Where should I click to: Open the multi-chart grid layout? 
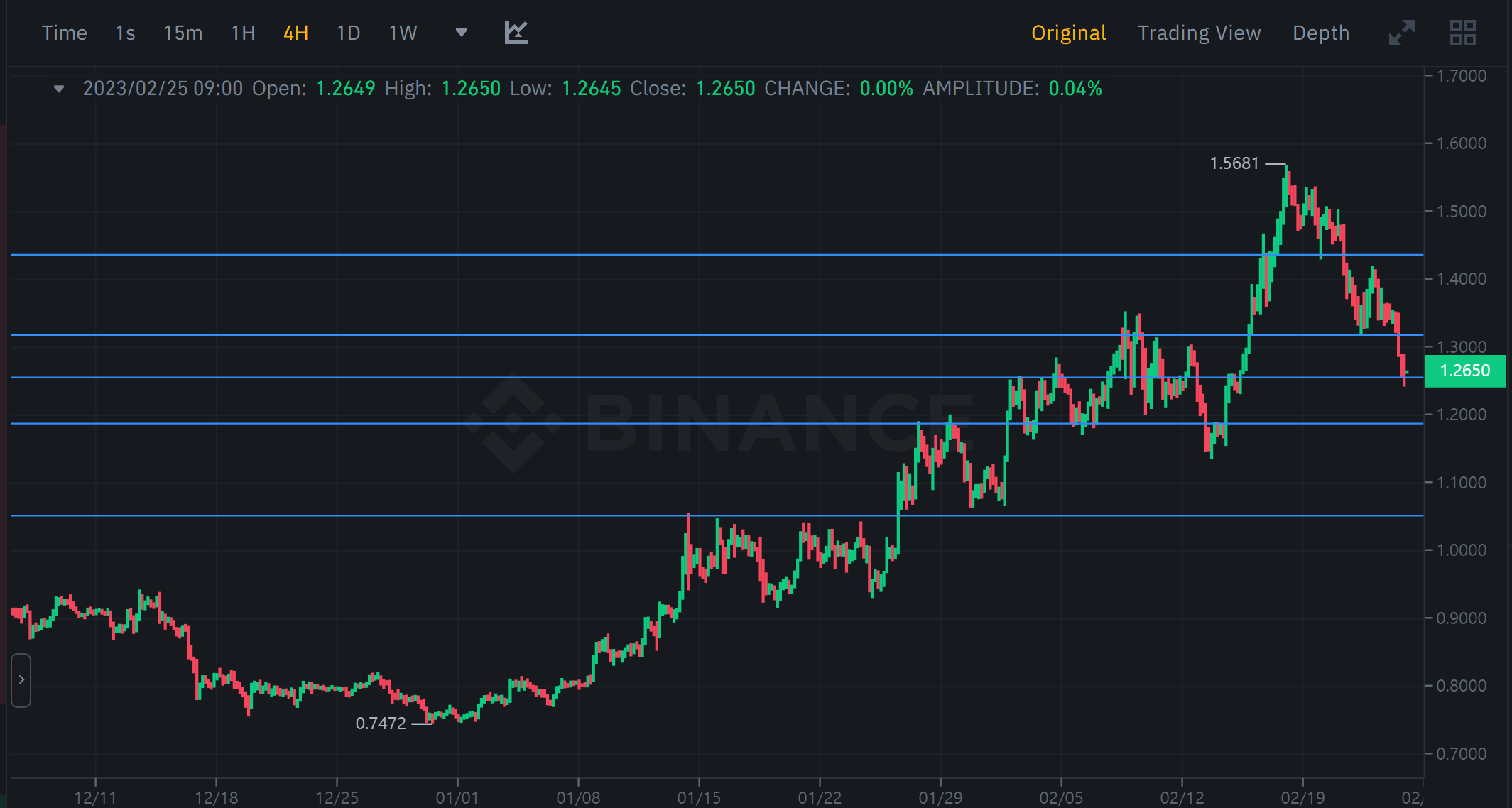[1462, 33]
